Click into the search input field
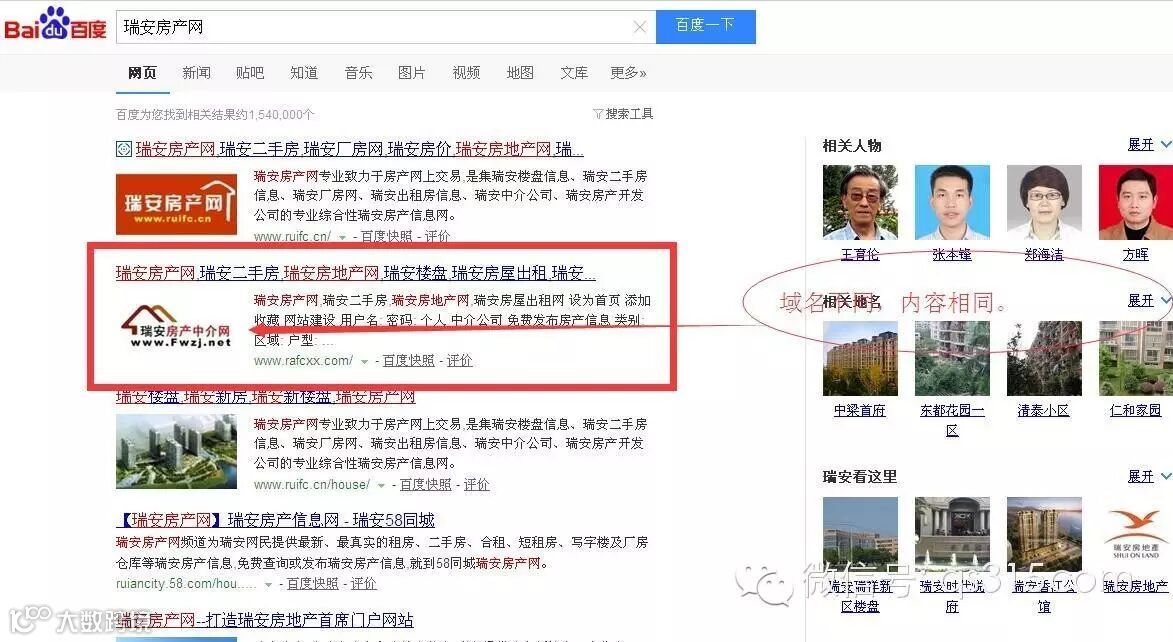This screenshot has width=1173, height=642. [x=374, y=27]
